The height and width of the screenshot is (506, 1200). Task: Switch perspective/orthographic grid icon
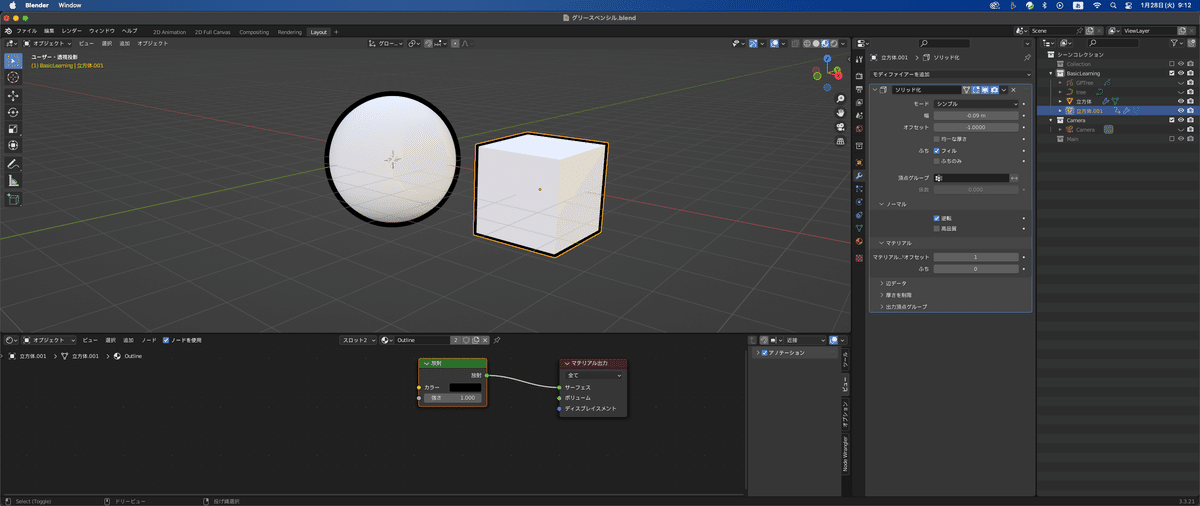click(x=841, y=141)
